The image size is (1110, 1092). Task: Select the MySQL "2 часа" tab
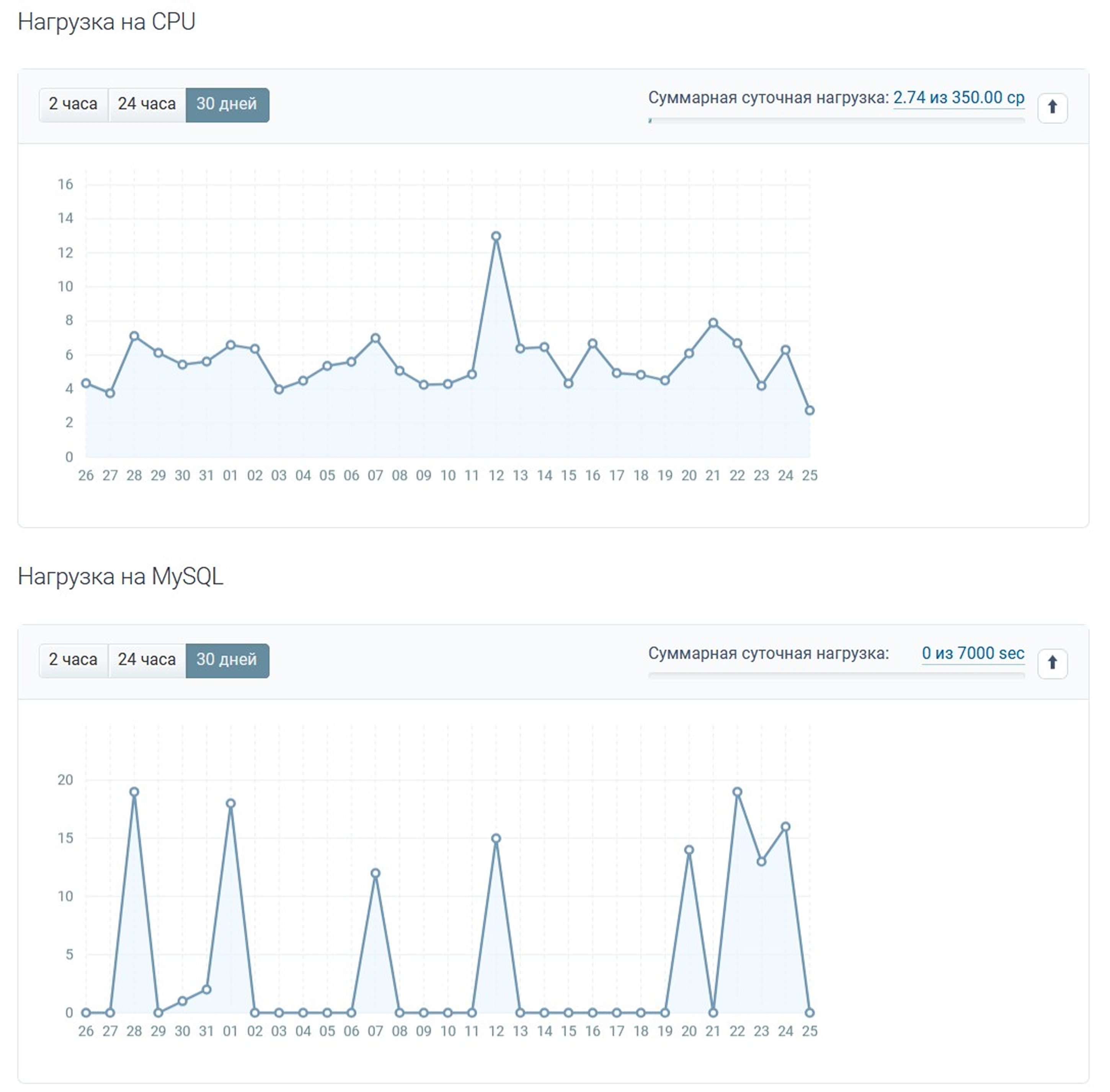click(73, 660)
